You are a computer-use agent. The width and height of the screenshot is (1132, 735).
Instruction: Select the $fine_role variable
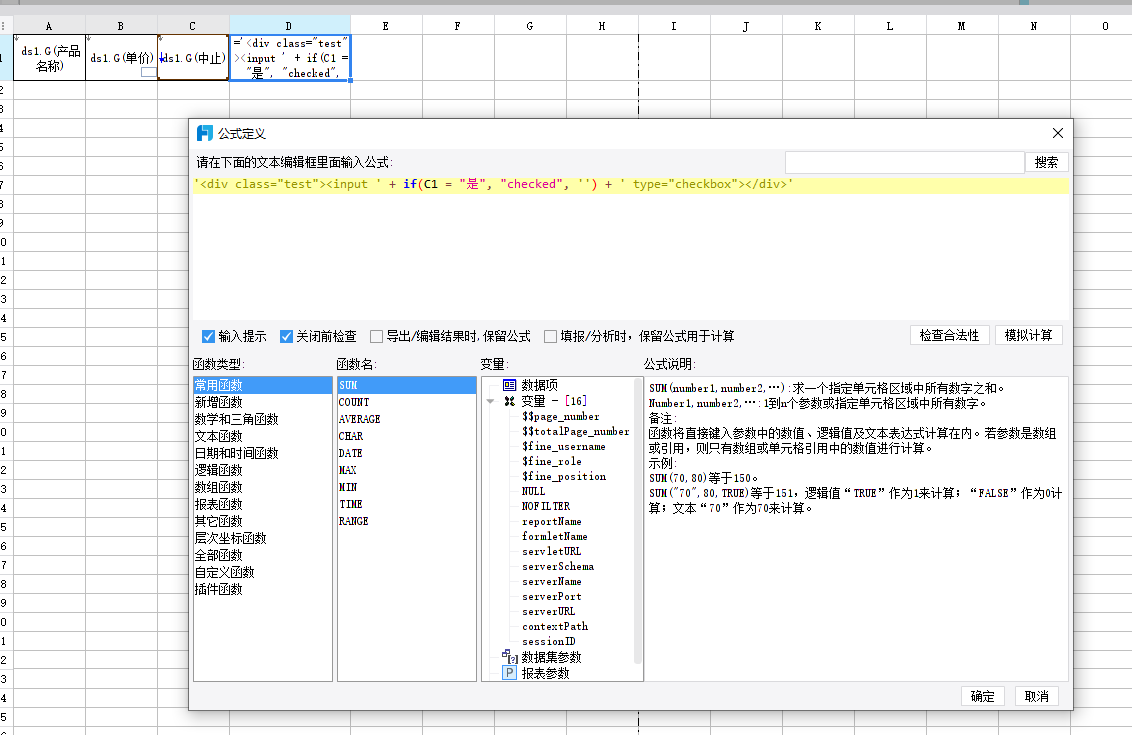[552, 461]
